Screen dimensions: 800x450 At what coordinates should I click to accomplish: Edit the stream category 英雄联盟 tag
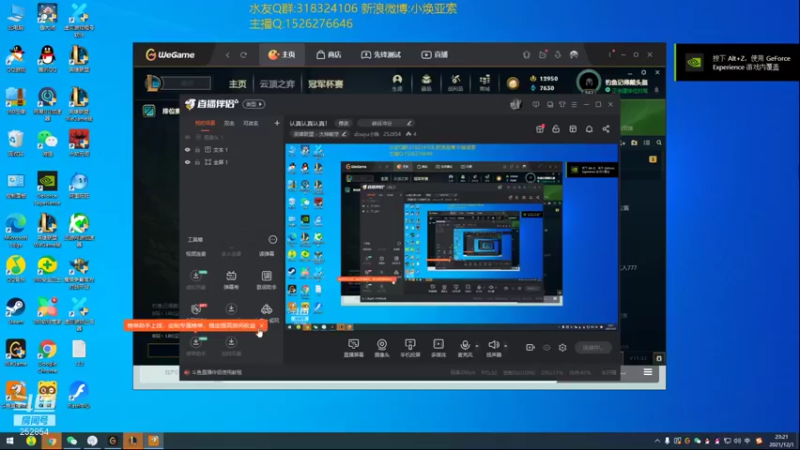[x=319, y=134]
